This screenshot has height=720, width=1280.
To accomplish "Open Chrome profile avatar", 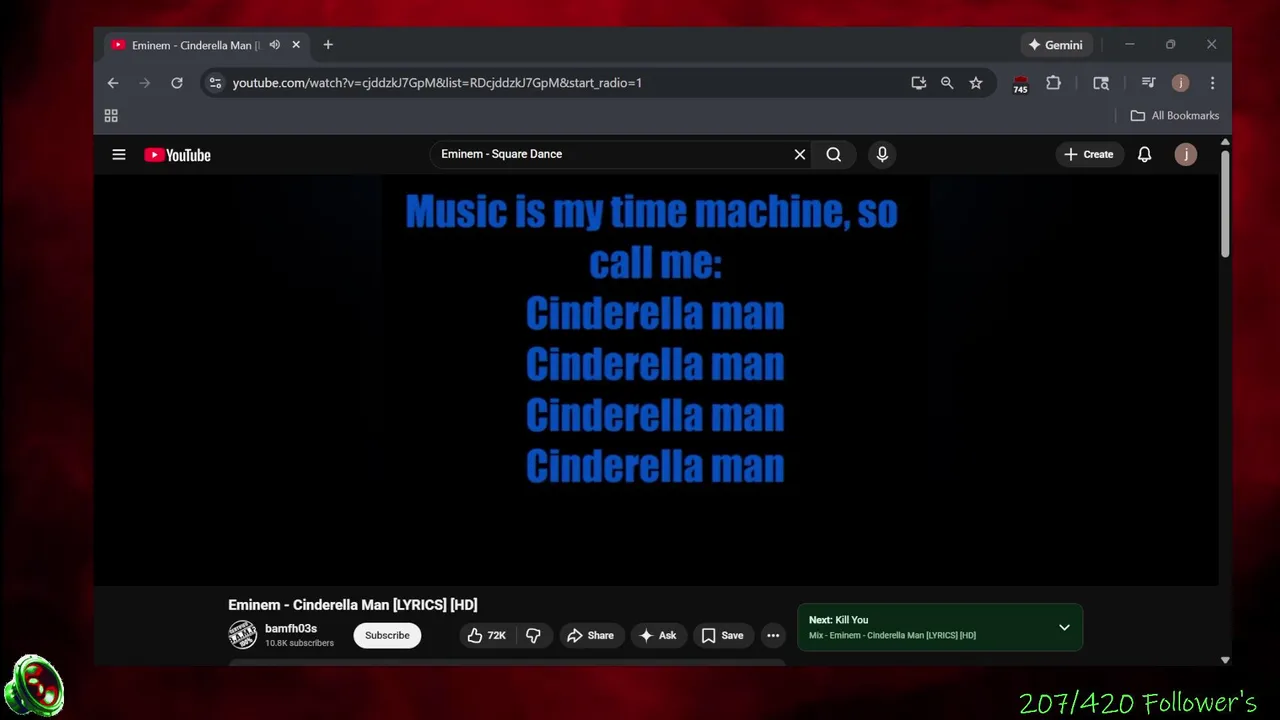I will click(x=1180, y=83).
